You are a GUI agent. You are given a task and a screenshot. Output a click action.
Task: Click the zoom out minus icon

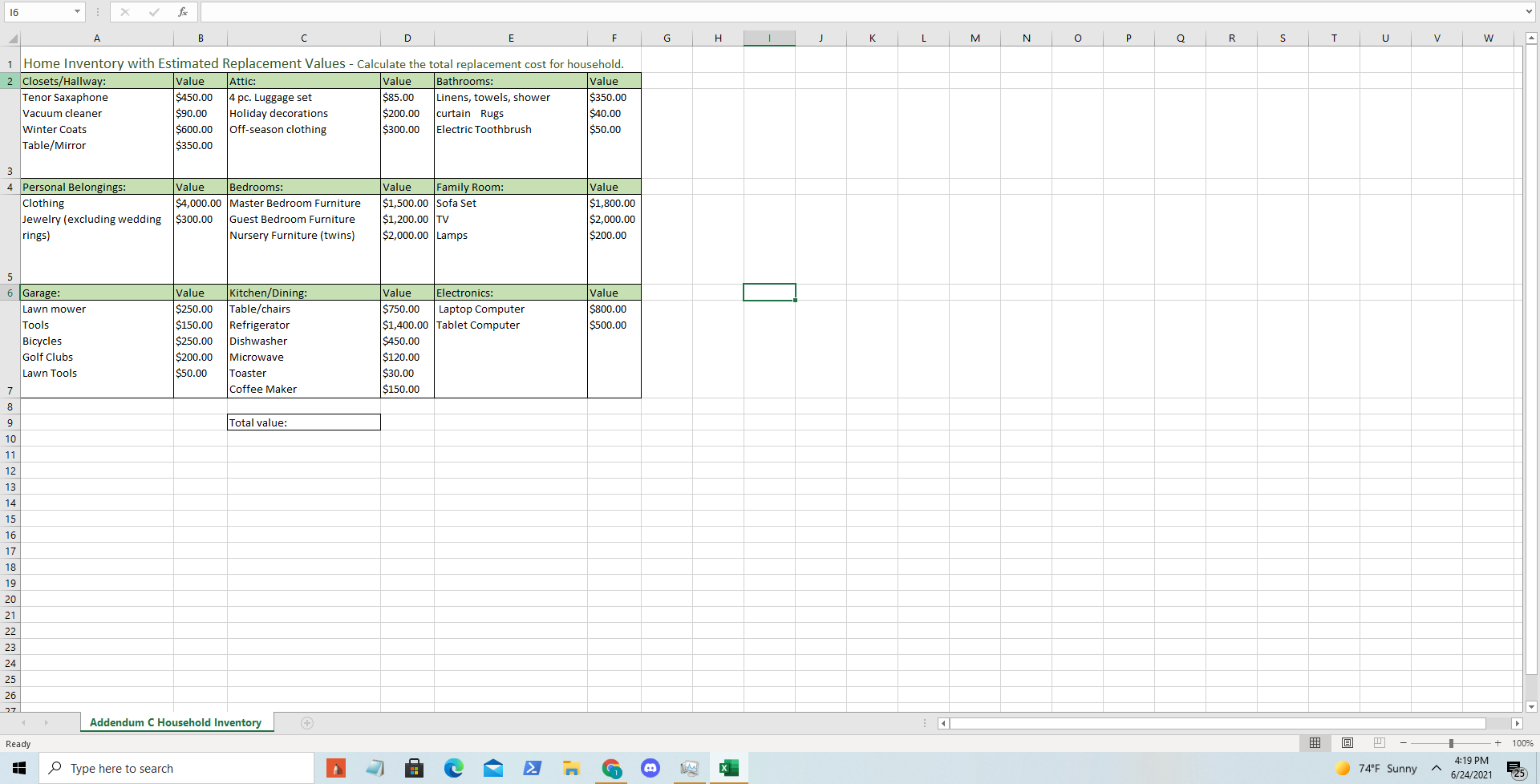click(1404, 743)
